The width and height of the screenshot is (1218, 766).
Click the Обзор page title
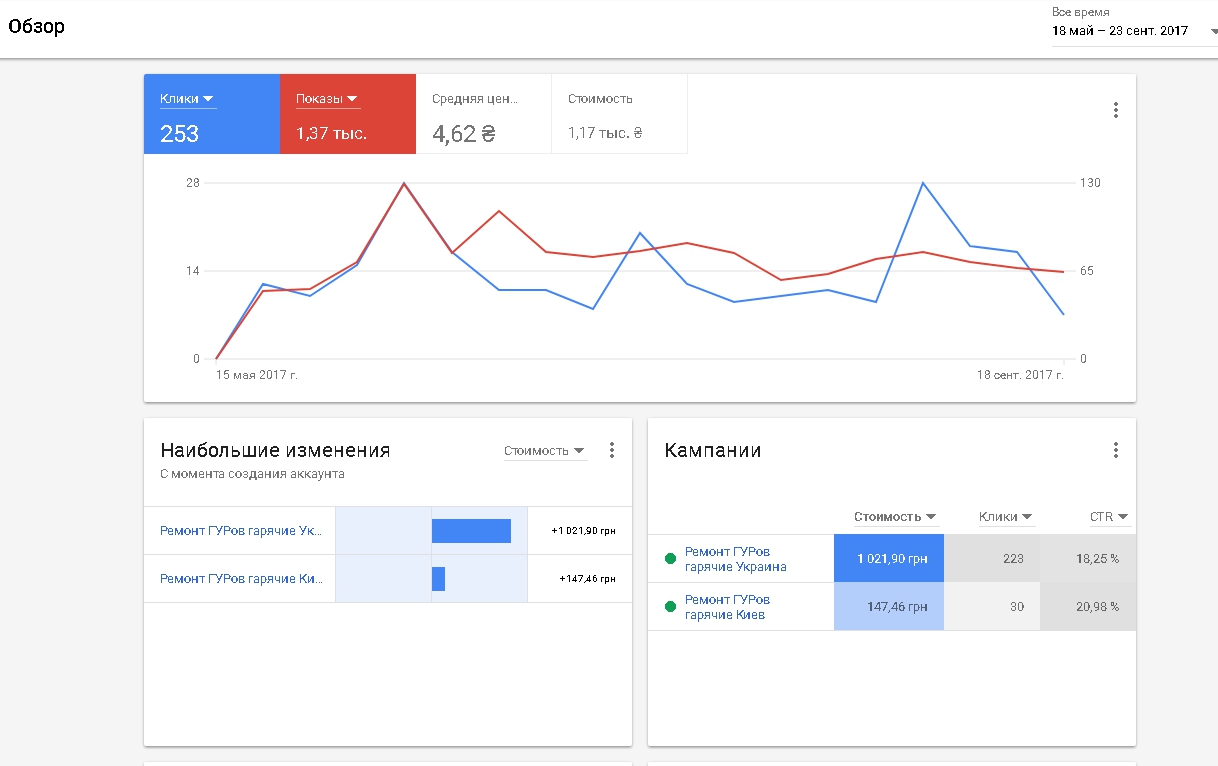(x=36, y=27)
